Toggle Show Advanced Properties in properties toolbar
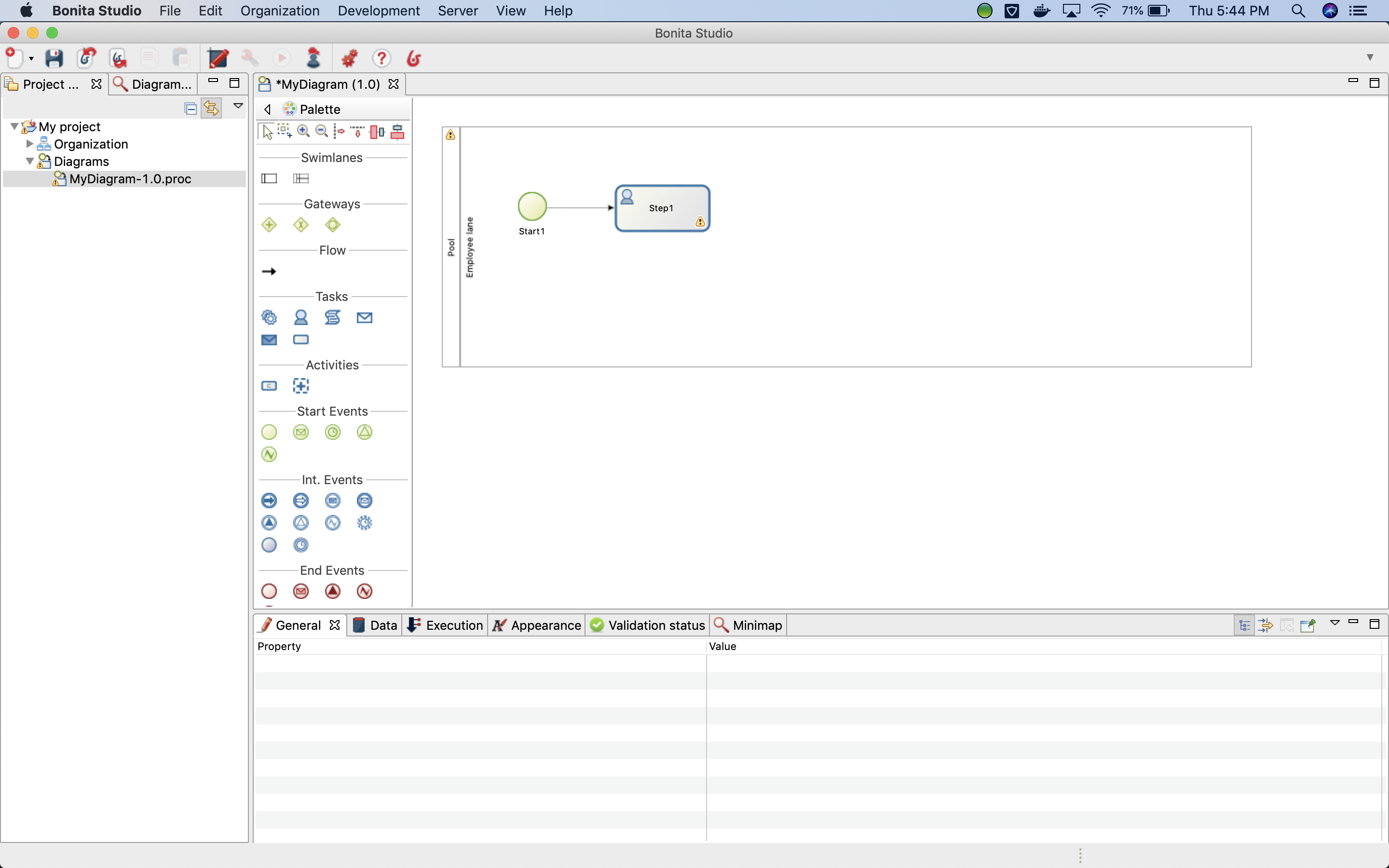The image size is (1389, 868). (x=1265, y=625)
